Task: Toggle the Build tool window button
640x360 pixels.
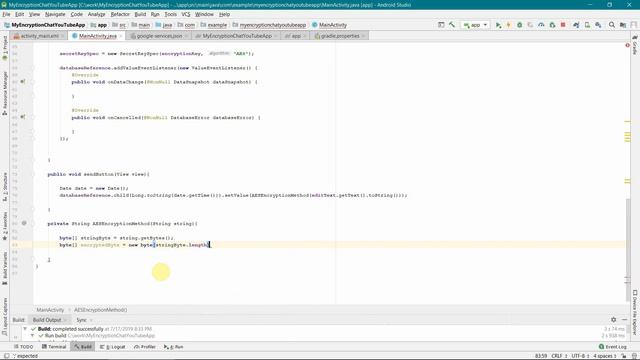Action: point(83,347)
